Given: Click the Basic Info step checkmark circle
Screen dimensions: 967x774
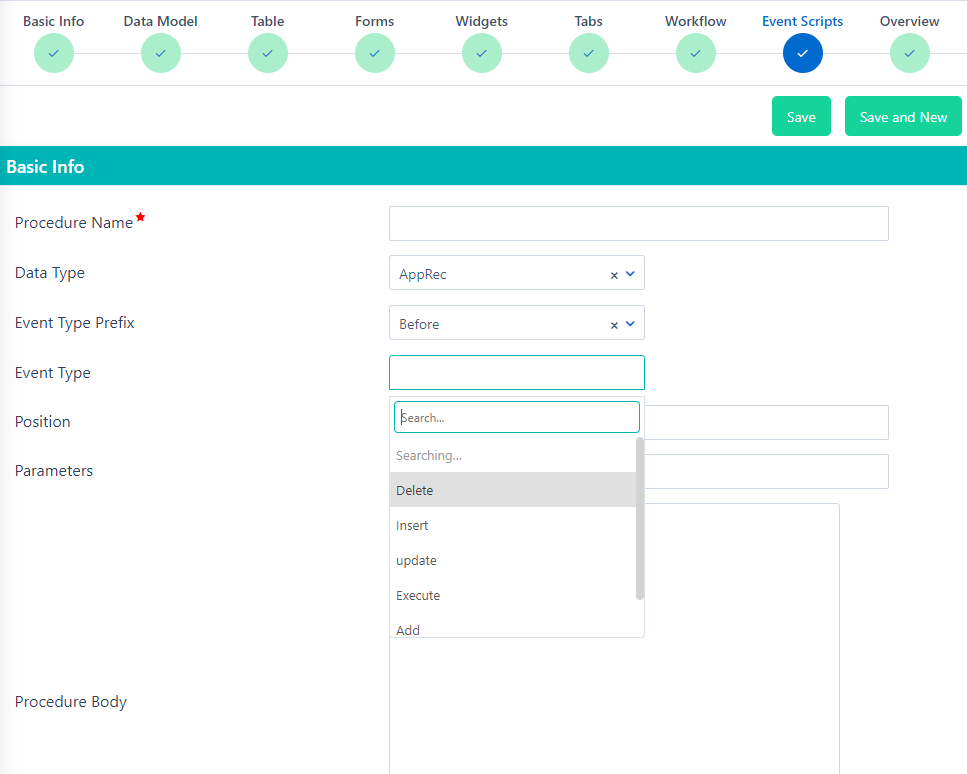Looking at the screenshot, I should pos(54,53).
